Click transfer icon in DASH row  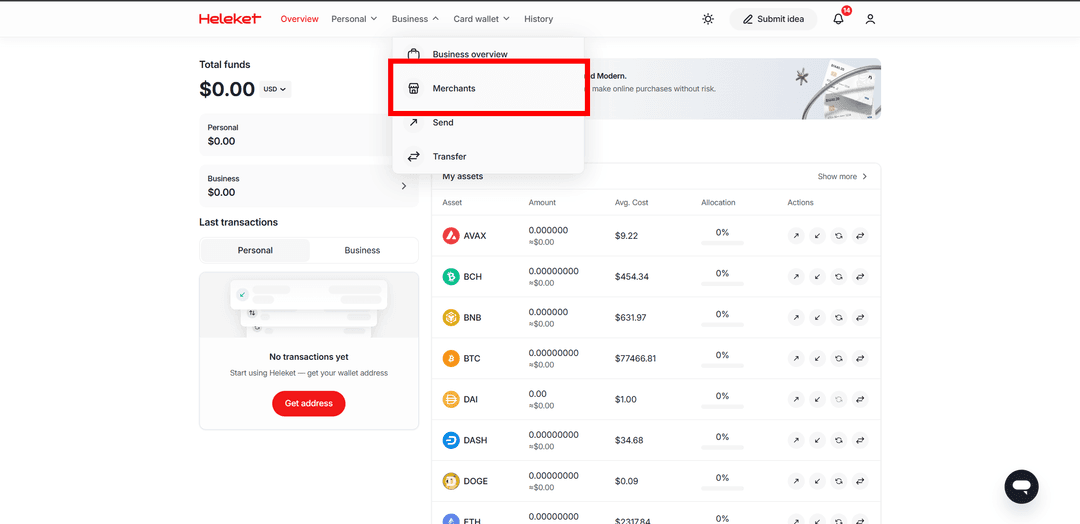[x=860, y=440]
